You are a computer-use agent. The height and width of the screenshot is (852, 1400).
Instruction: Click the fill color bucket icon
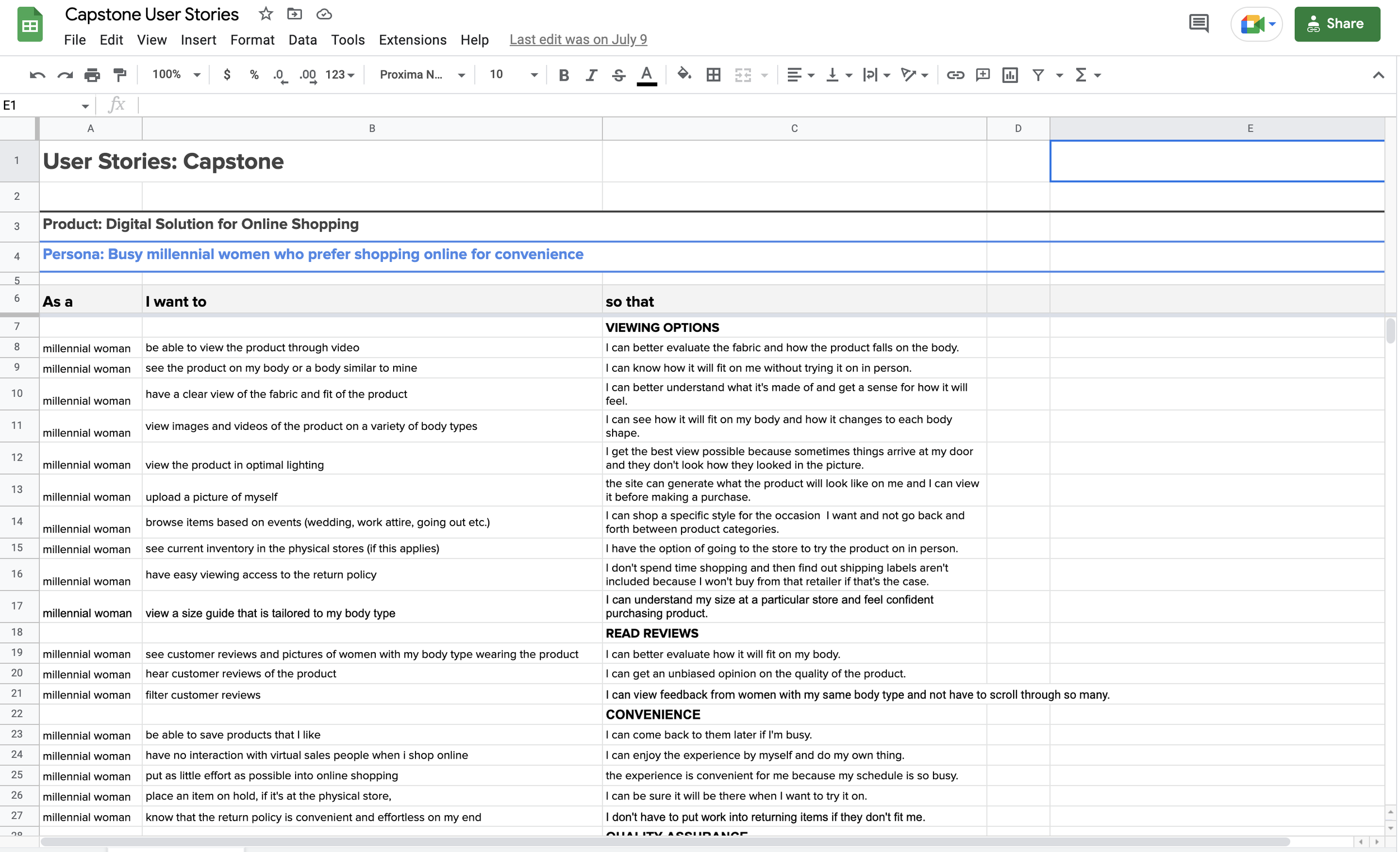point(684,74)
